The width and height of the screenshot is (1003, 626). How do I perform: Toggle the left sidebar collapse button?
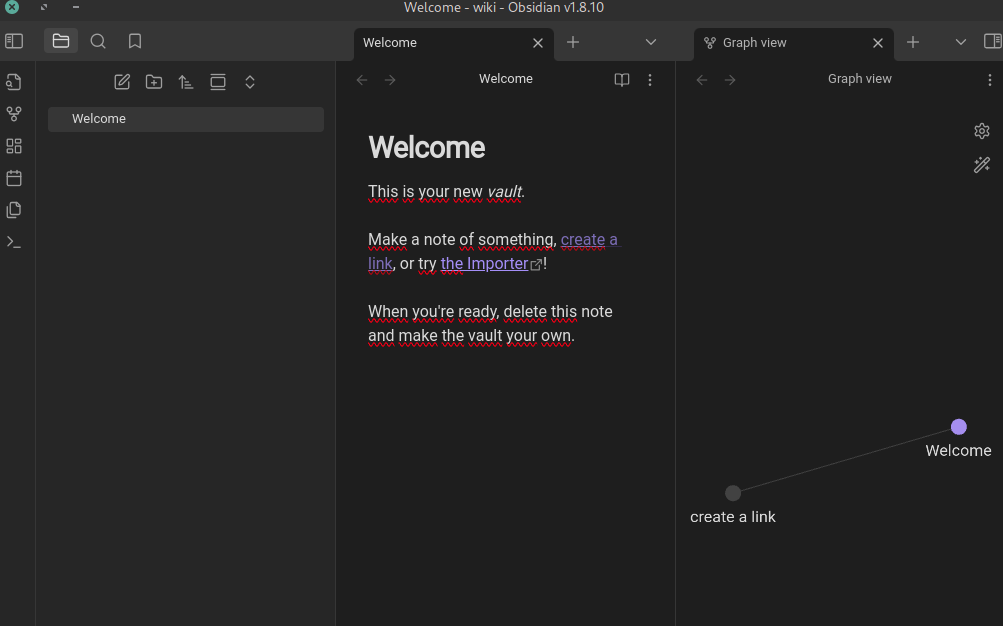(14, 41)
